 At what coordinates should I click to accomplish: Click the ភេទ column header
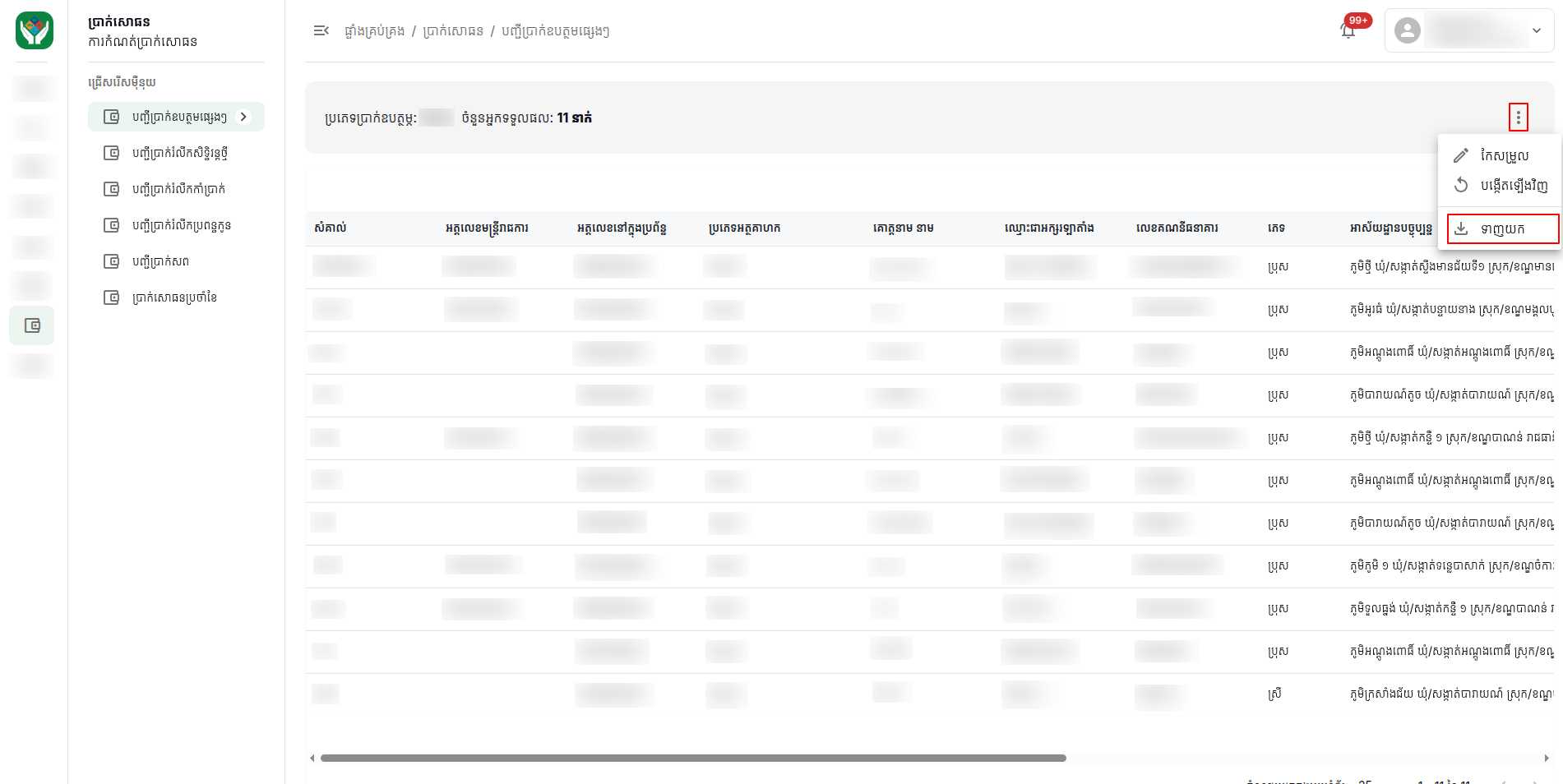tap(1276, 228)
